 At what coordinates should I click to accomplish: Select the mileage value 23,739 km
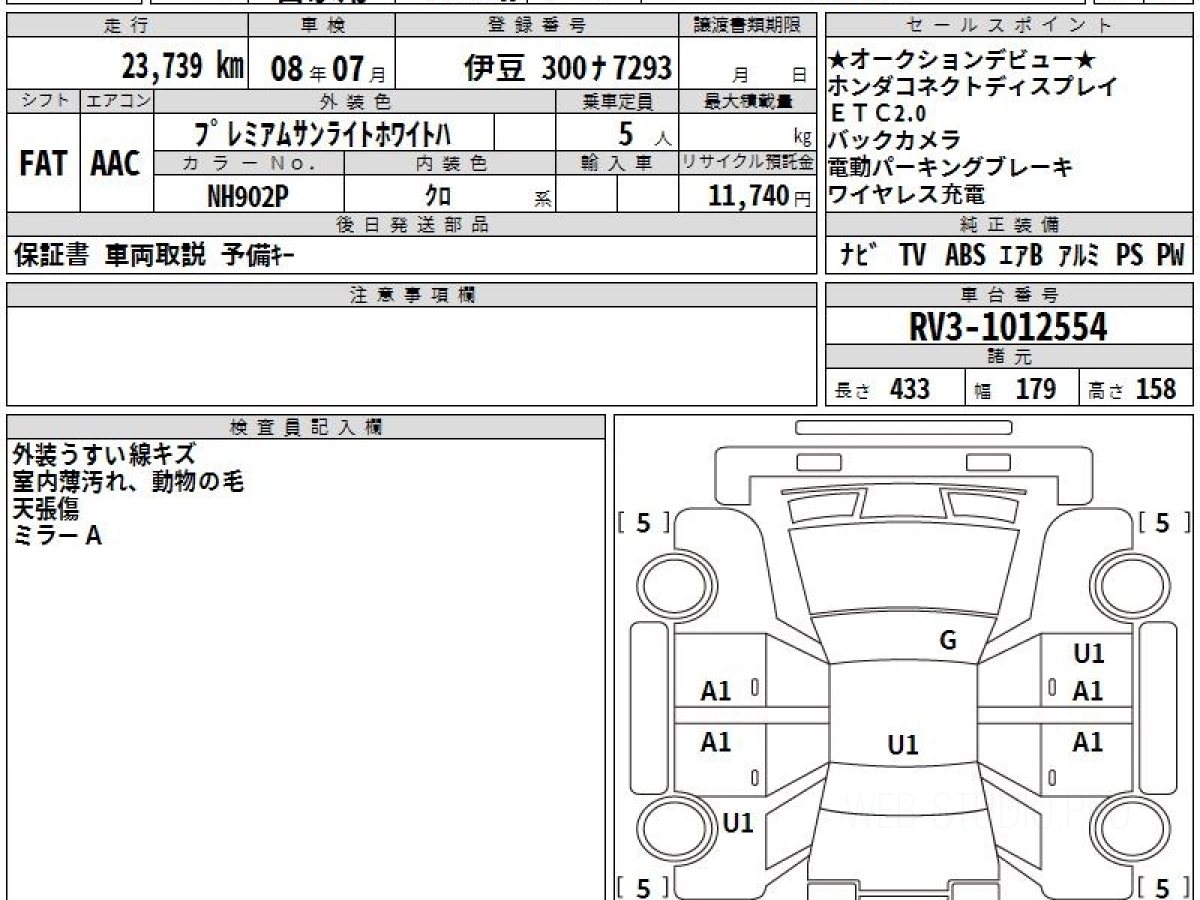[182, 67]
